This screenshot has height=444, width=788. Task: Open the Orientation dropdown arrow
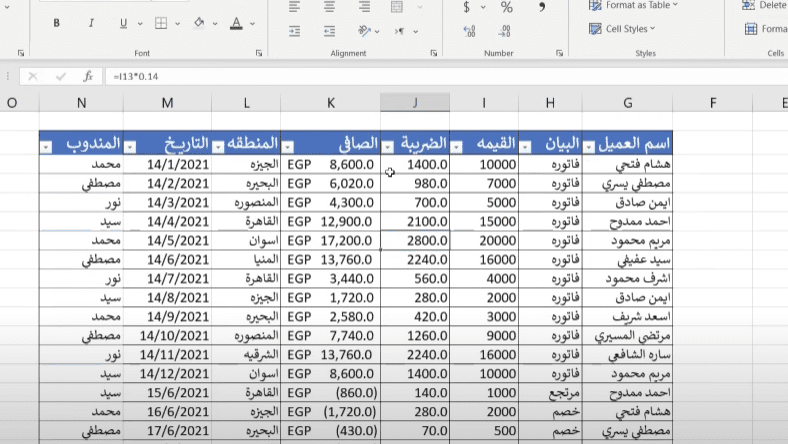pyautogui.click(x=377, y=32)
